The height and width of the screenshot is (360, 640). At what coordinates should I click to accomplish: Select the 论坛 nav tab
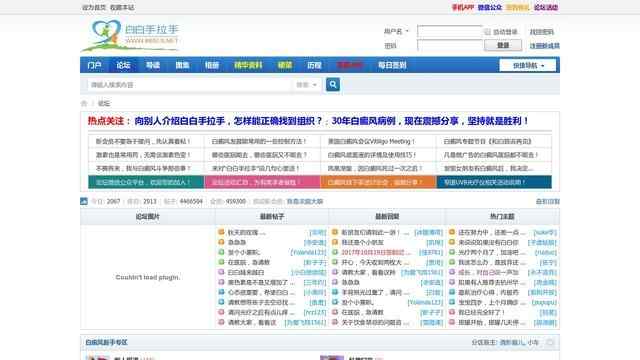pos(123,65)
